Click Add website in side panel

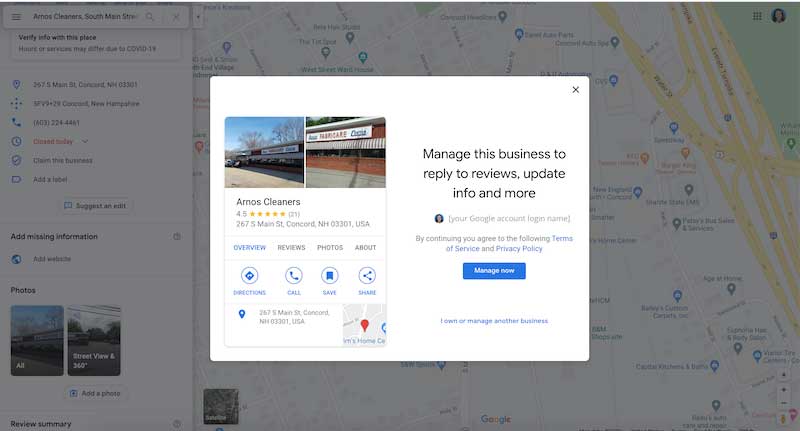pyautogui.click(x=52, y=259)
